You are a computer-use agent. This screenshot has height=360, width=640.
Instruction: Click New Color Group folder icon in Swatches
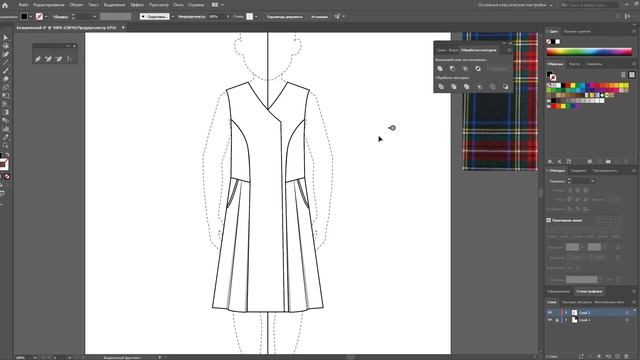(608, 162)
